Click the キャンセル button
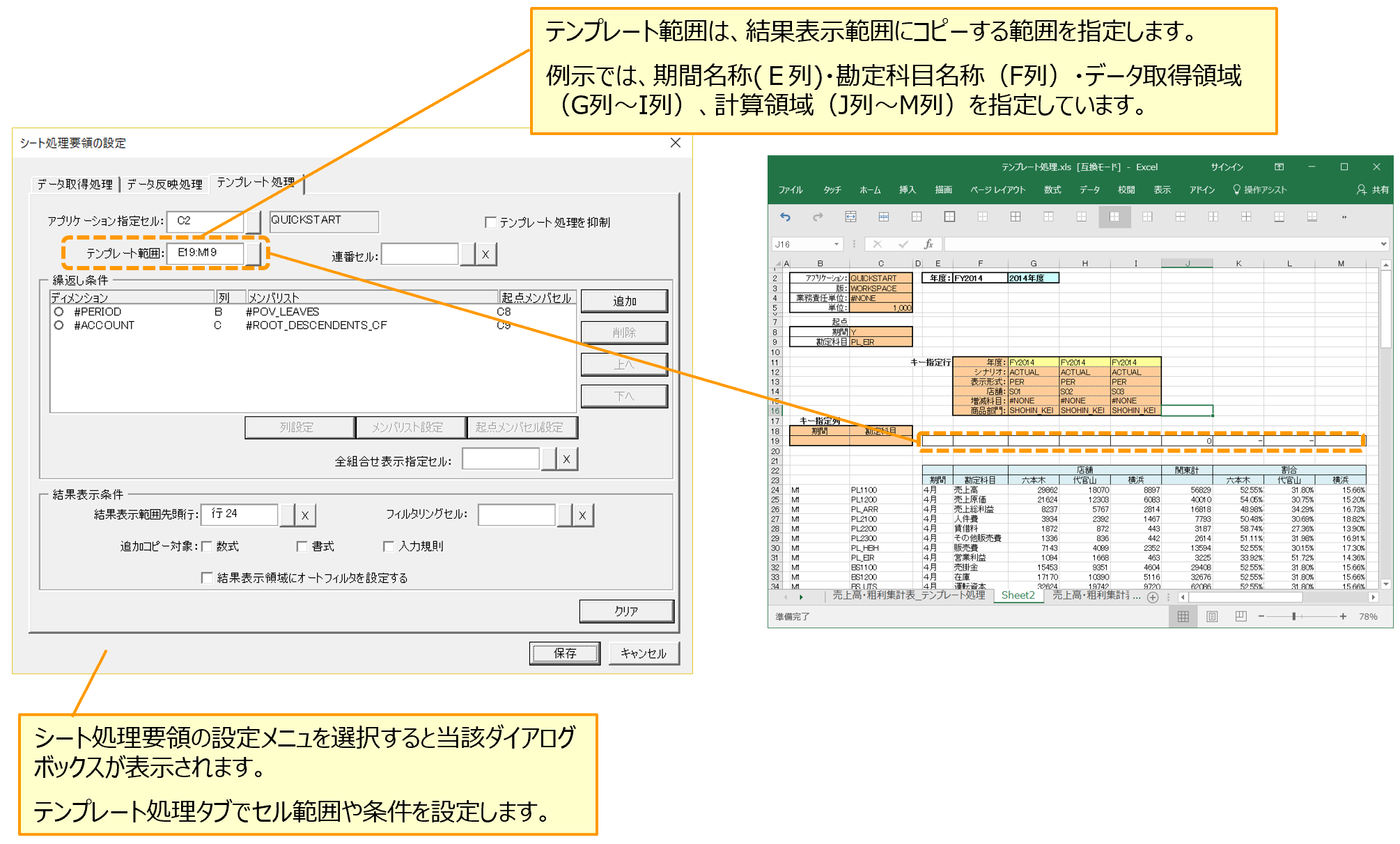This screenshot has width=1400, height=844. (644, 654)
